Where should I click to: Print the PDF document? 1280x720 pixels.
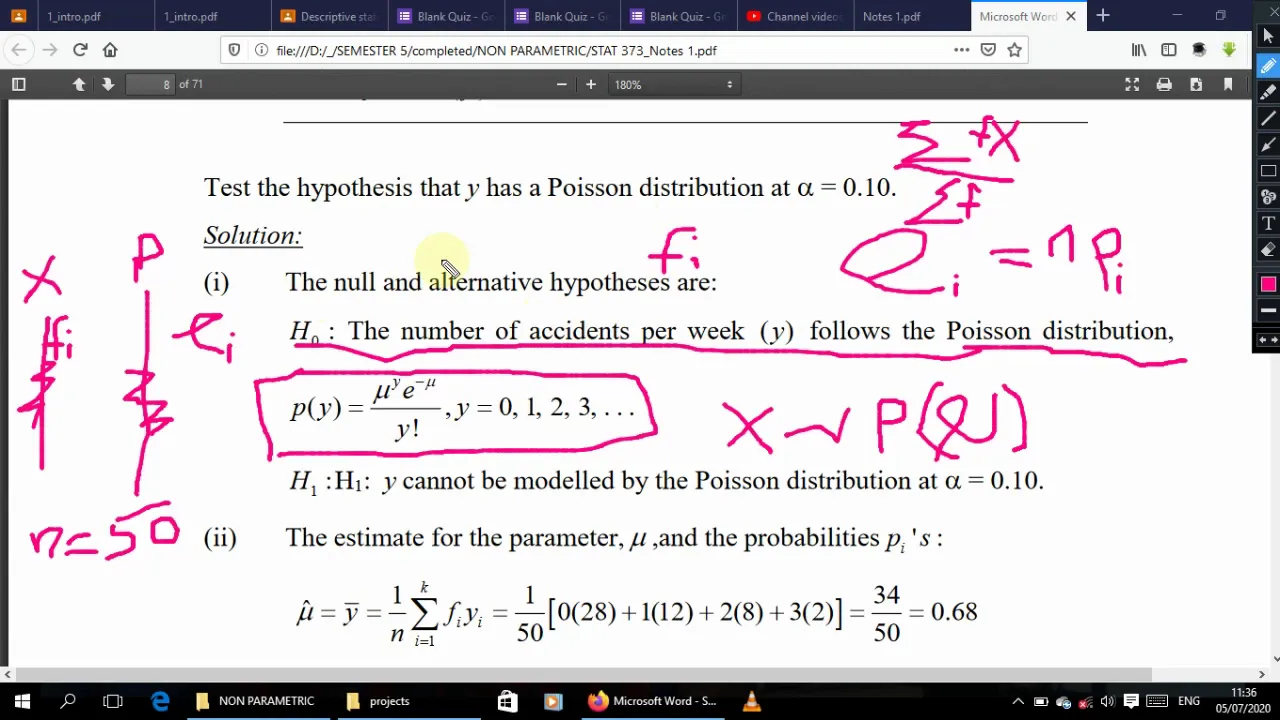coord(1164,85)
